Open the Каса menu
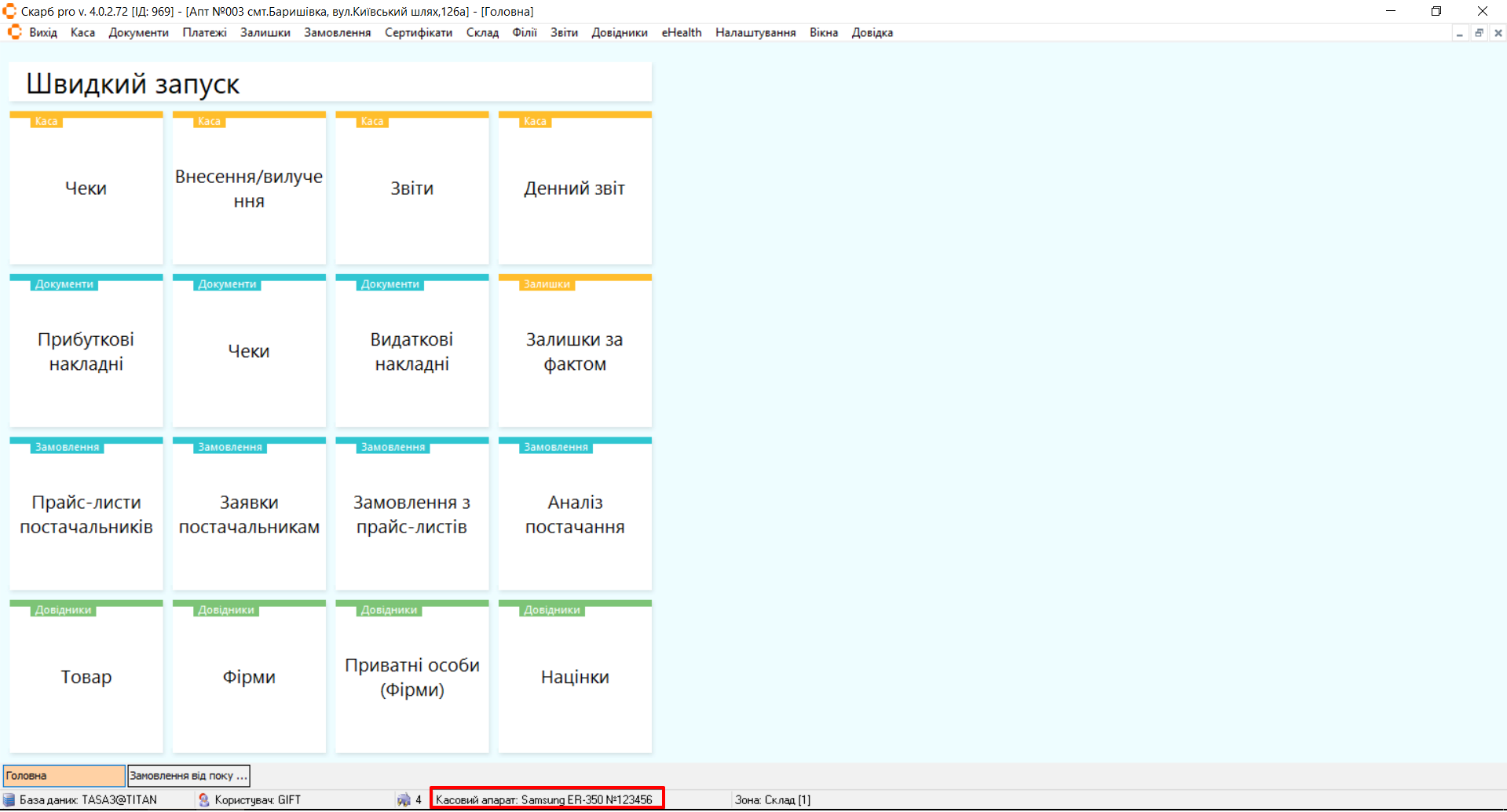 (x=82, y=32)
